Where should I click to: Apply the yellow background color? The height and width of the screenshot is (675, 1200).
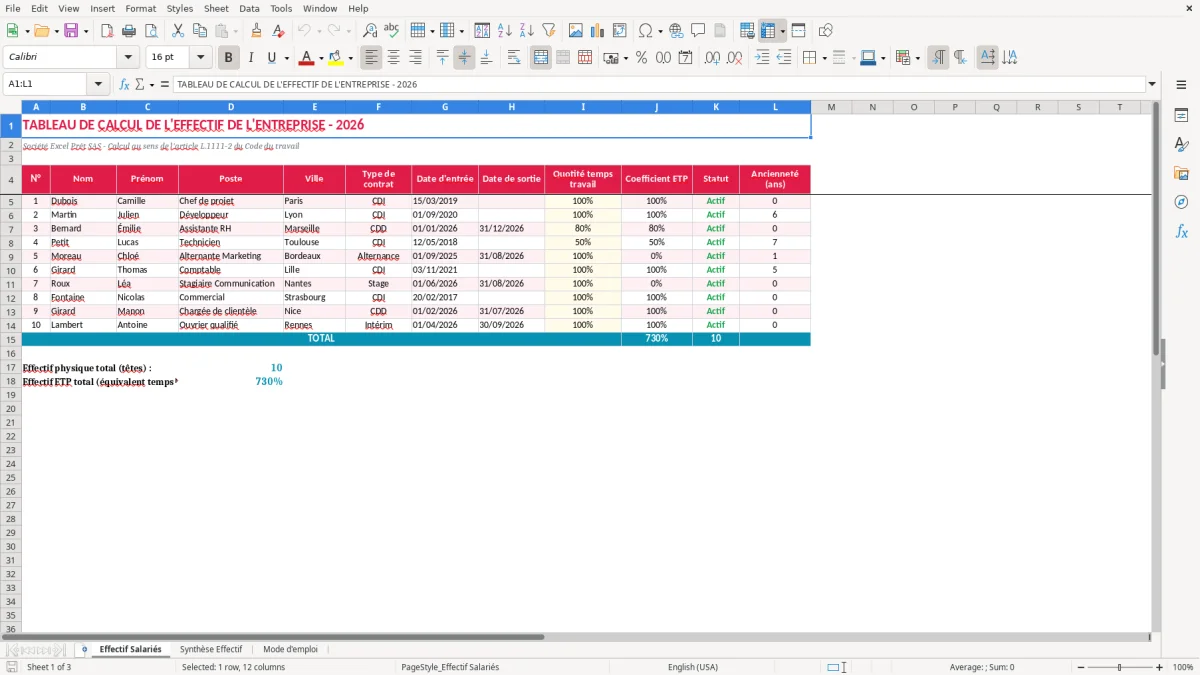click(x=336, y=58)
